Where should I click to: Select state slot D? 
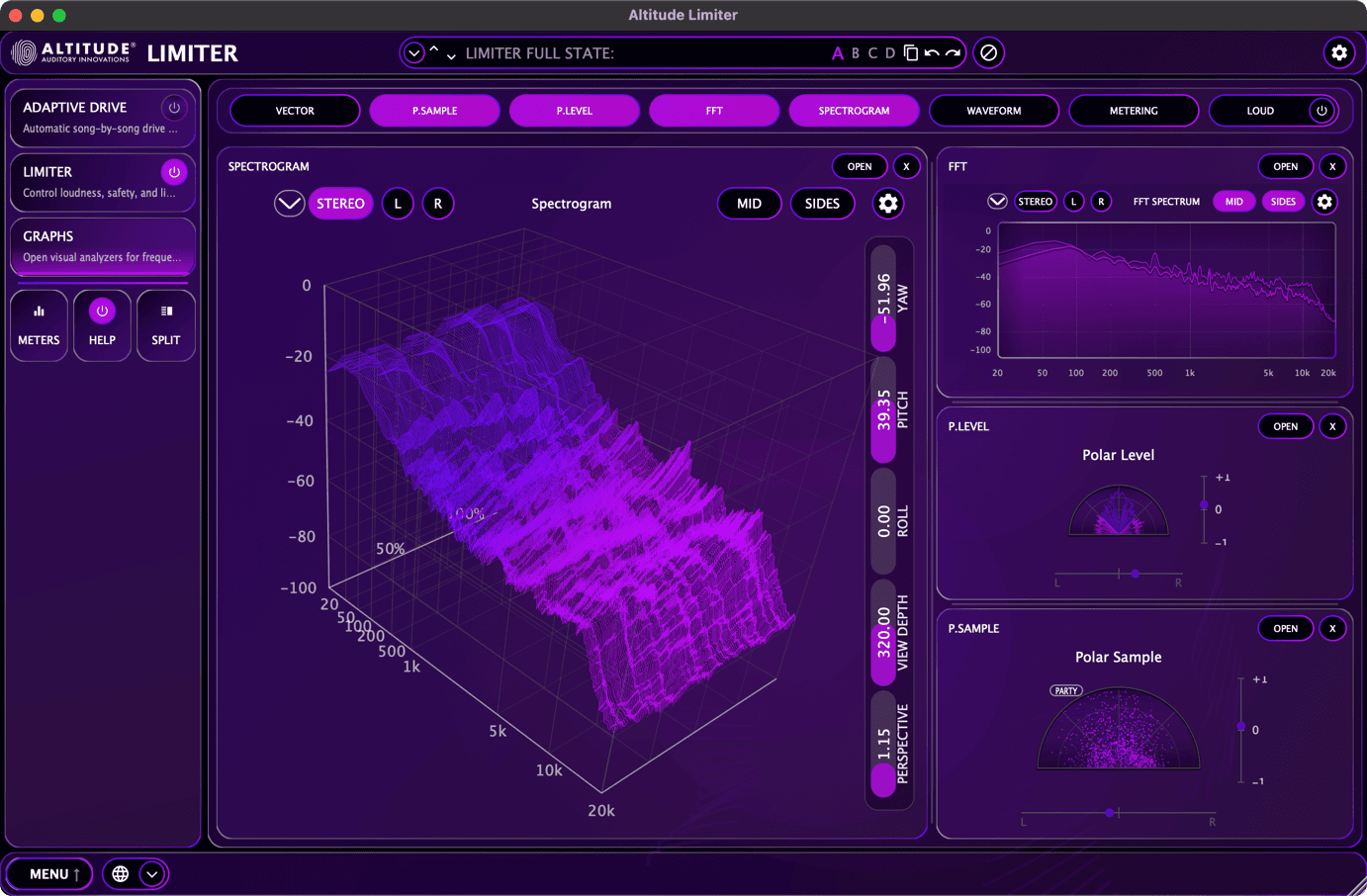click(x=890, y=53)
